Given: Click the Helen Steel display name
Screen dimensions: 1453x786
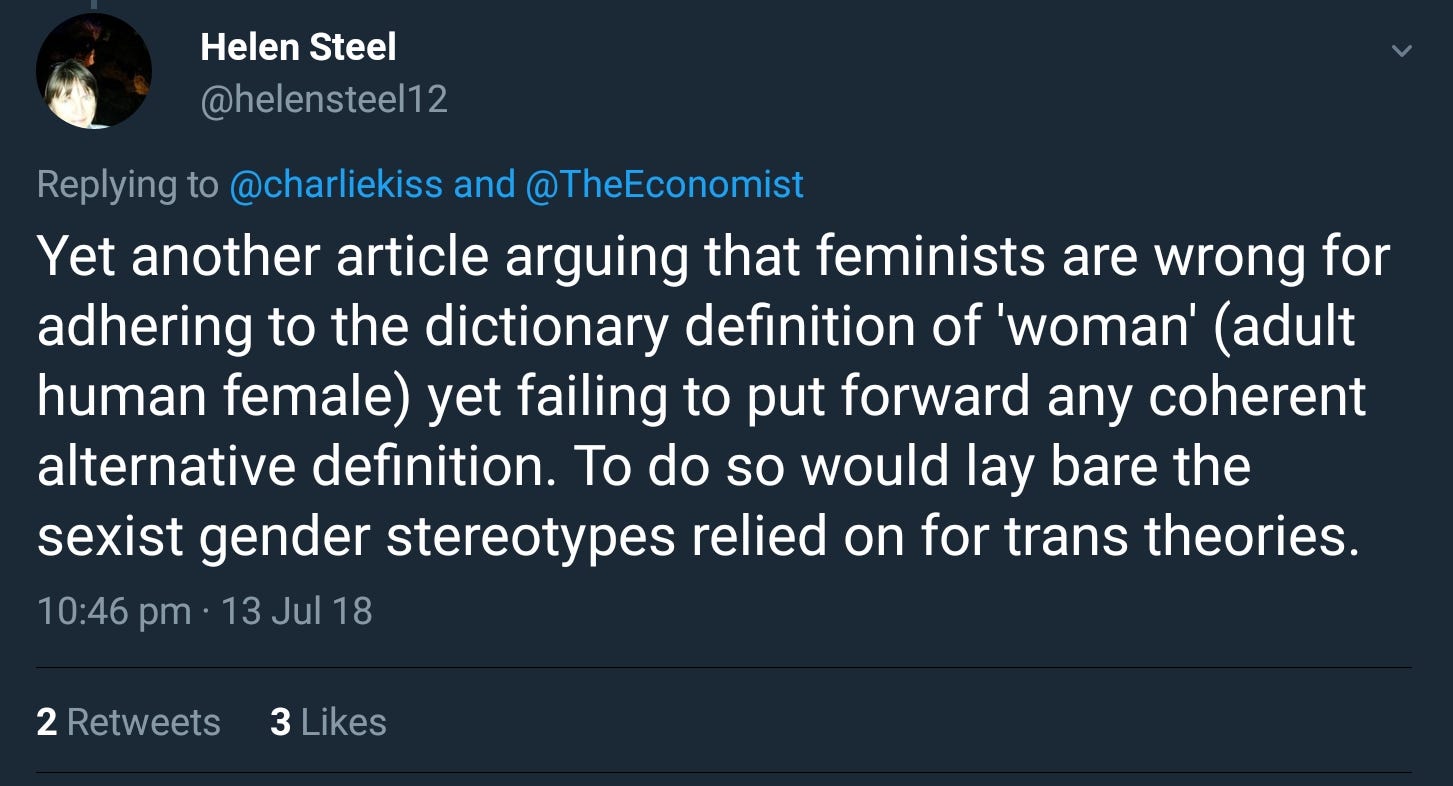Looking at the screenshot, I should [298, 46].
